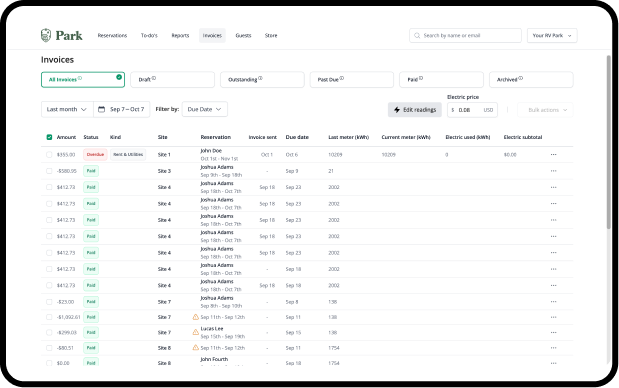619x388 pixels.
Task: Select the Archived filter tab
Action: [x=531, y=79]
